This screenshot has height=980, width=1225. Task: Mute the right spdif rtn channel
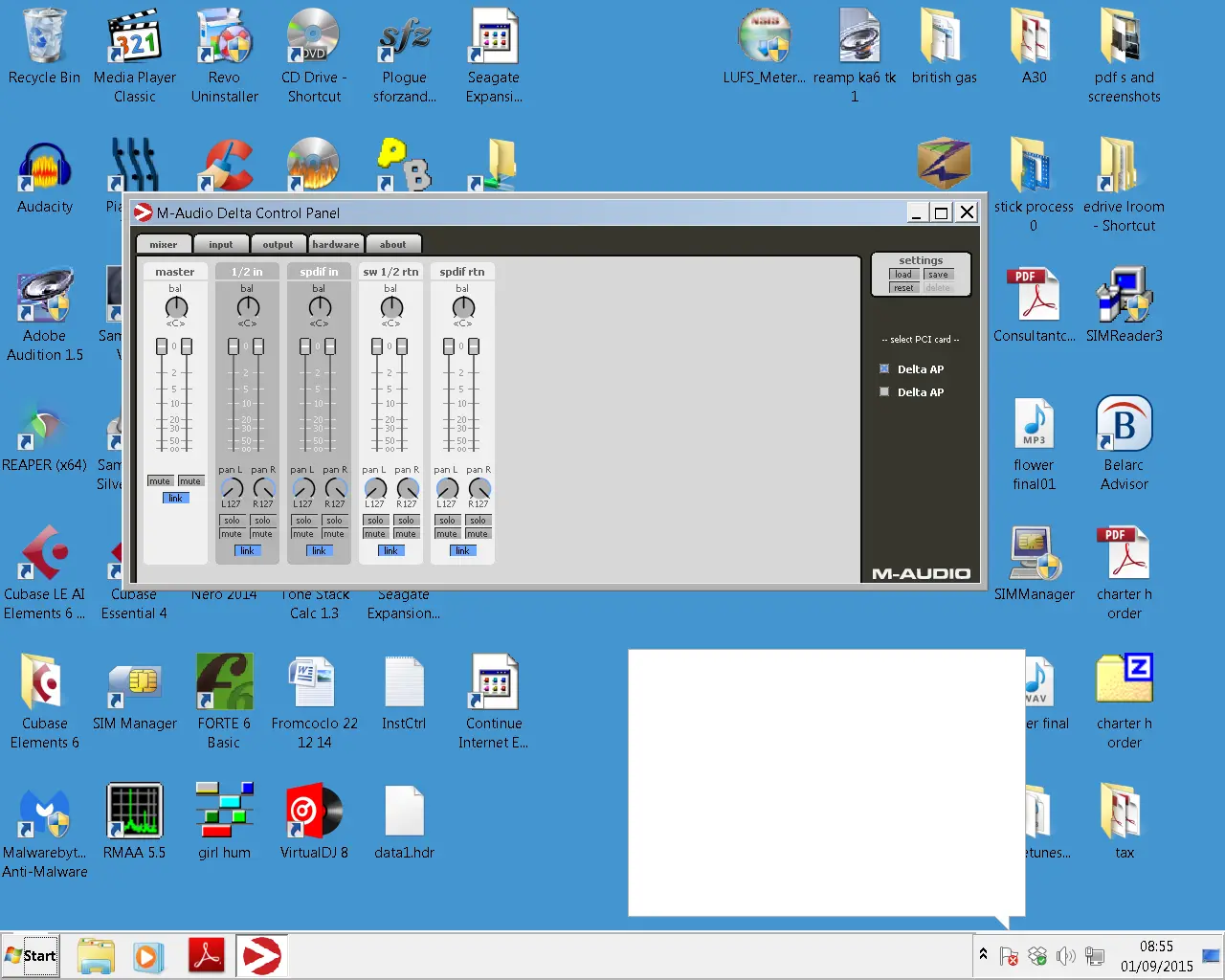tap(478, 534)
